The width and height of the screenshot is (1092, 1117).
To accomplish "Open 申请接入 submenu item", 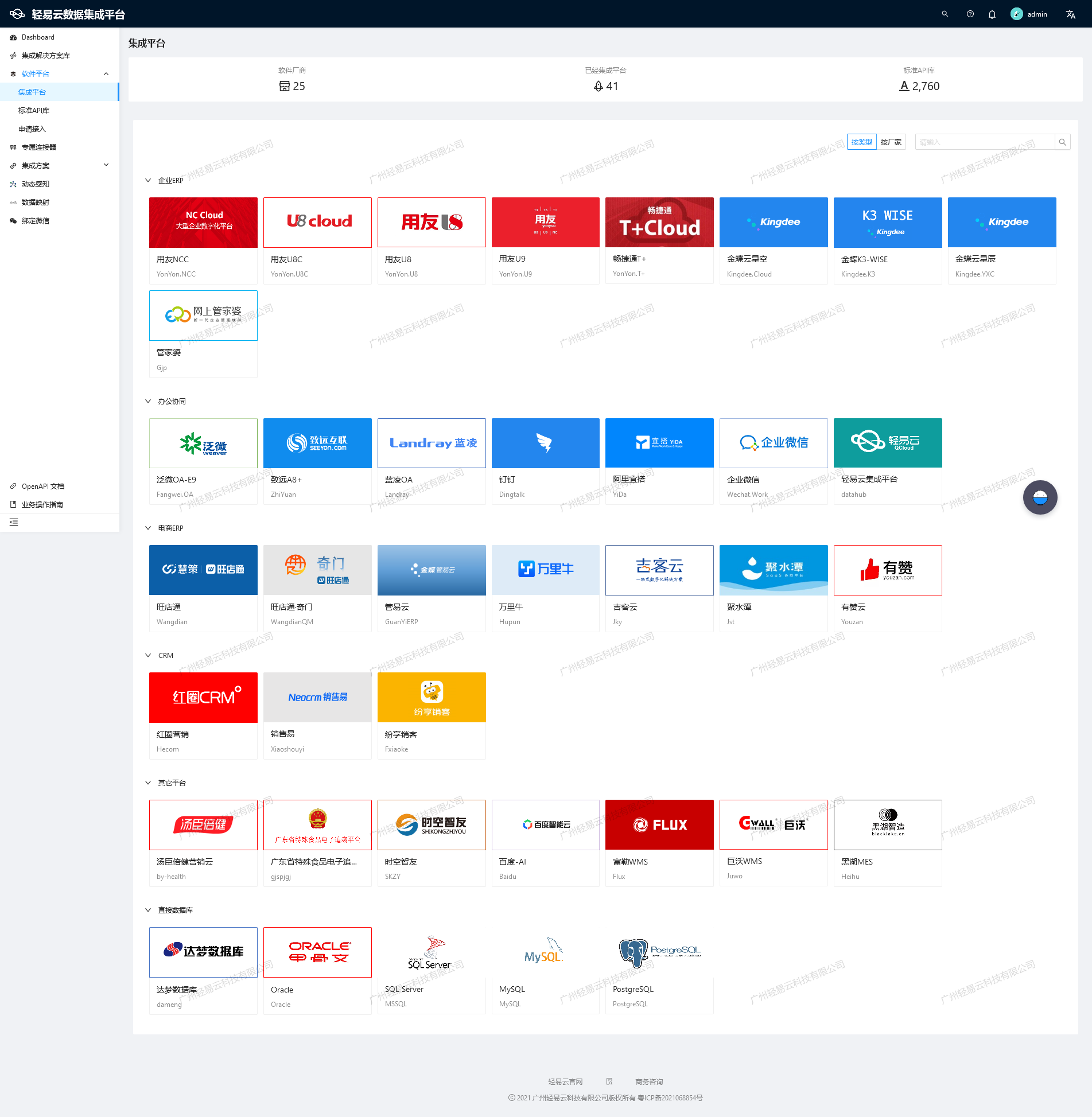I will [60, 129].
